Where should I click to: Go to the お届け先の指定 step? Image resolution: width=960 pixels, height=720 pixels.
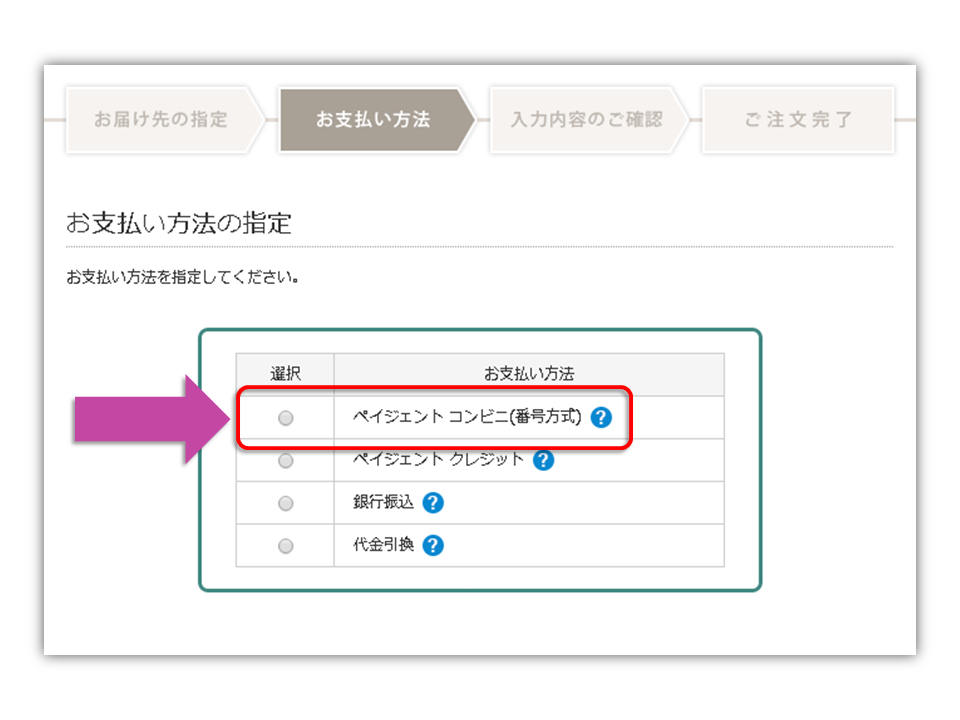click(162, 119)
